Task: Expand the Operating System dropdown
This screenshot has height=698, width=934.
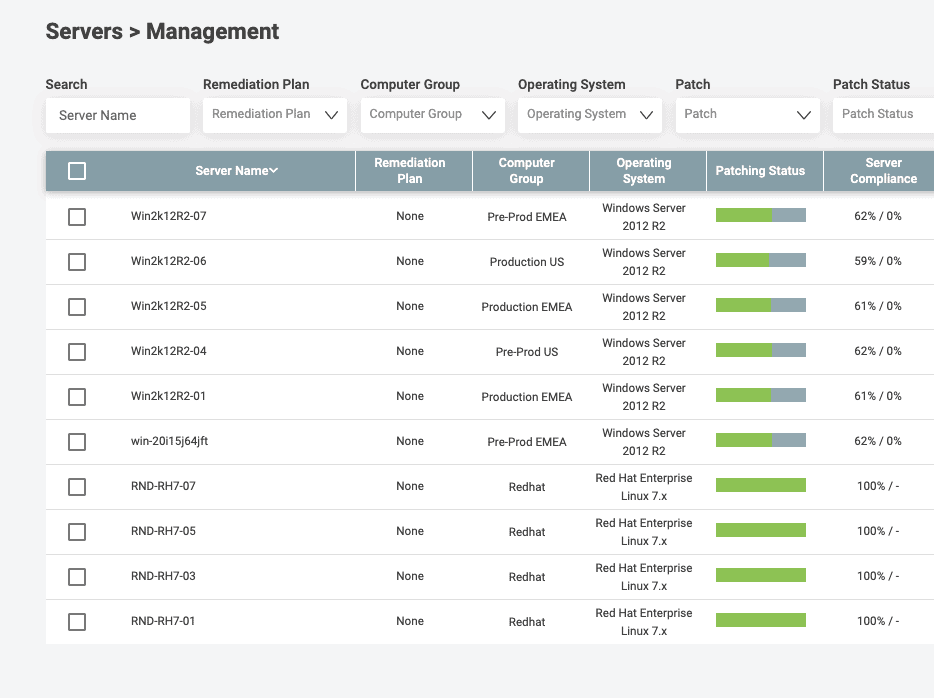Action: click(589, 115)
